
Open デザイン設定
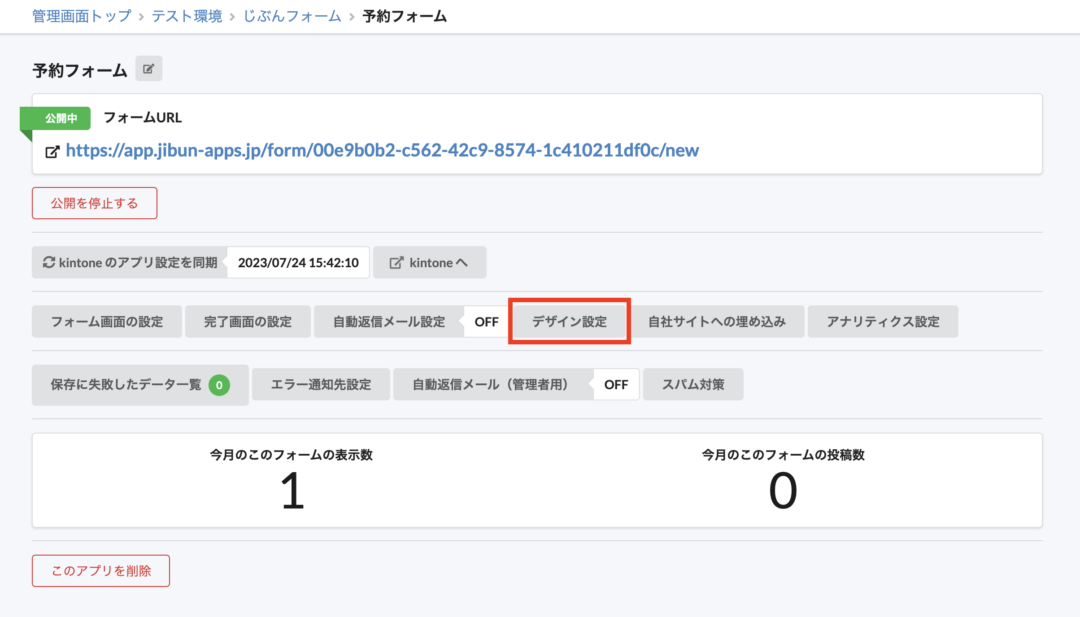(x=569, y=321)
